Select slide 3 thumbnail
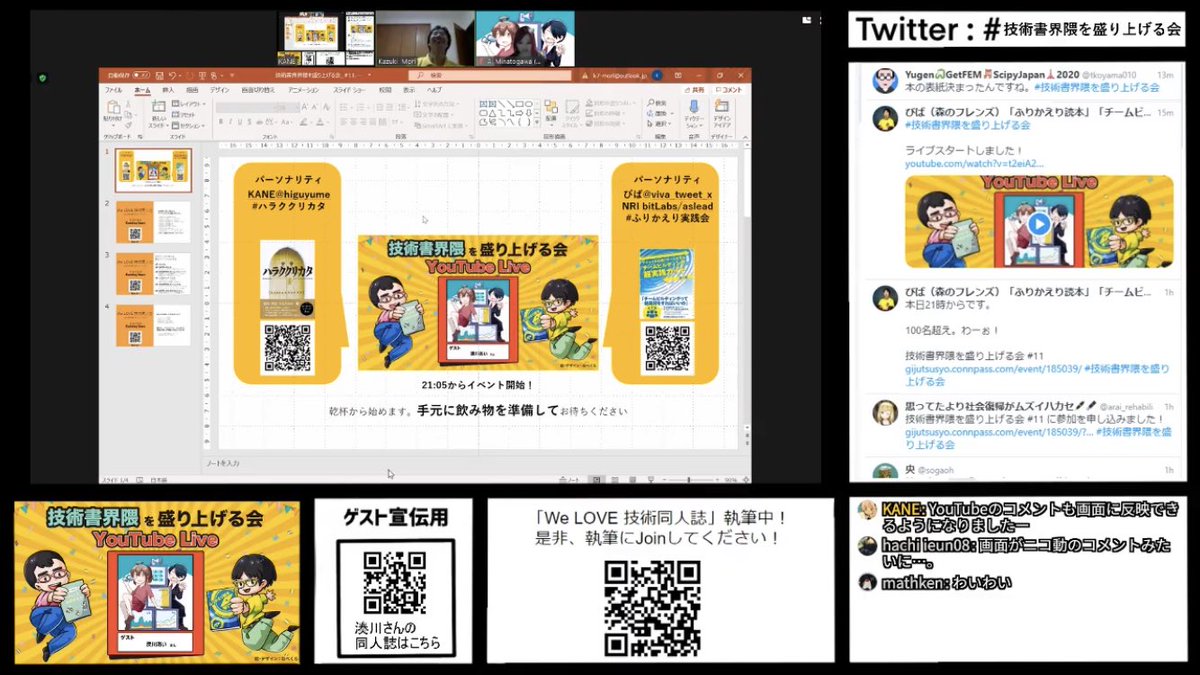This screenshot has height=675, width=1200. [153, 274]
